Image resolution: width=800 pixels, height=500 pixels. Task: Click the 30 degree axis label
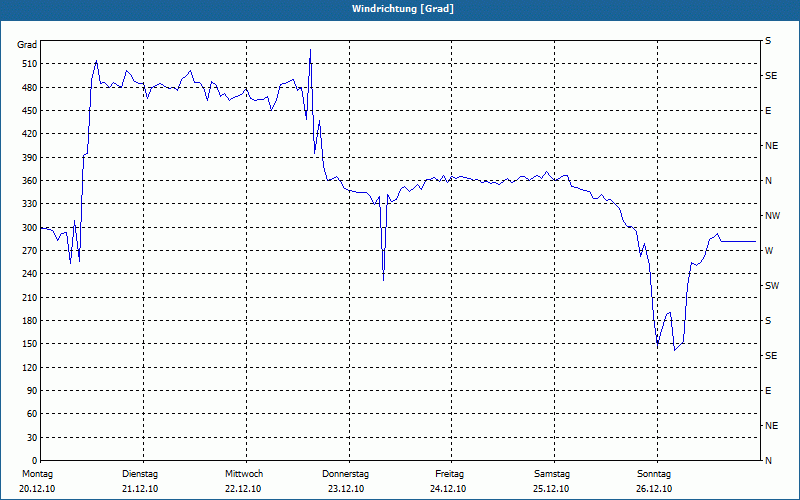click(x=31, y=438)
